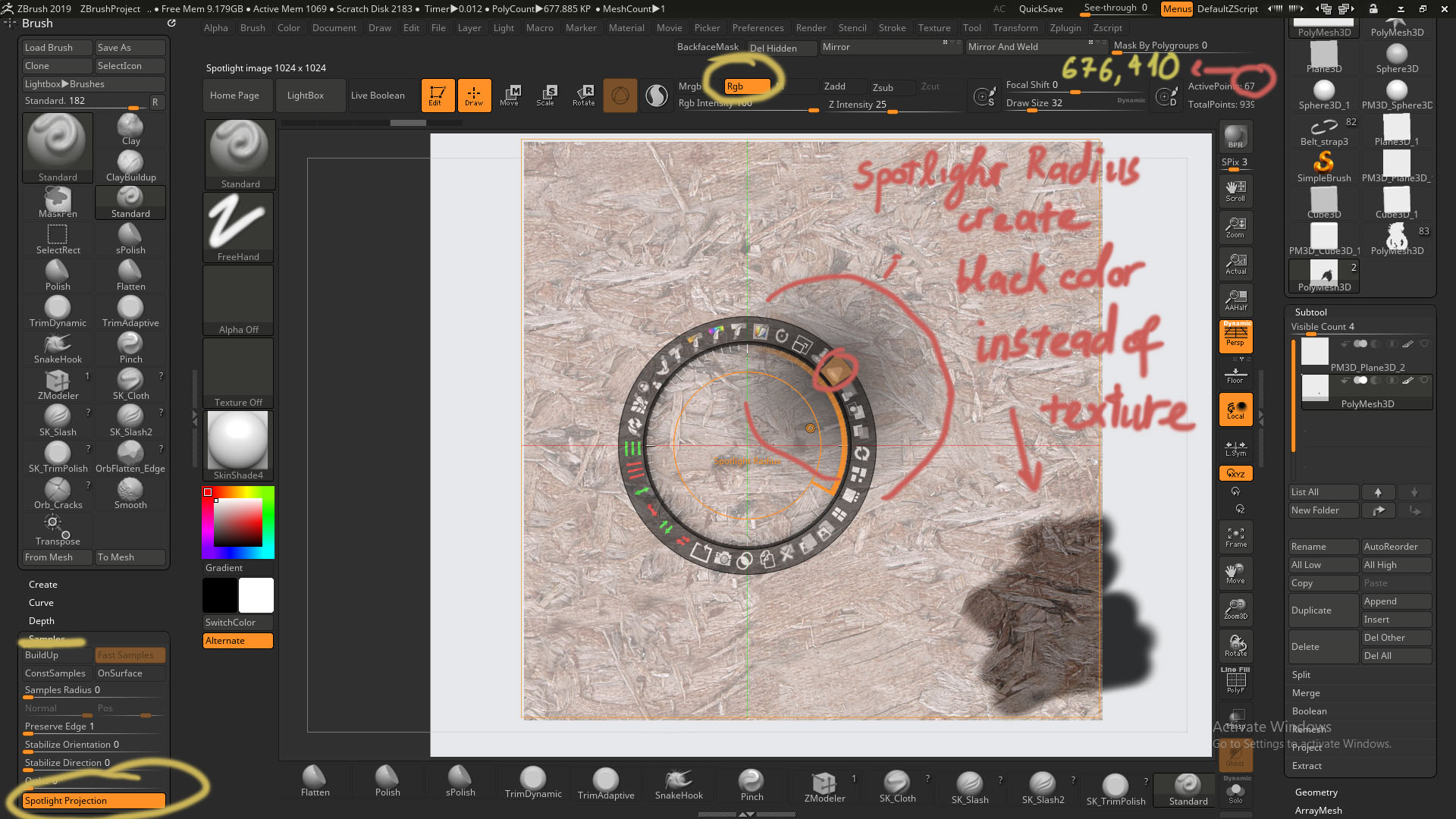Viewport: 1456px width, 819px height.
Task: Toggle Local symmetry mode
Action: [x=1235, y=409]
